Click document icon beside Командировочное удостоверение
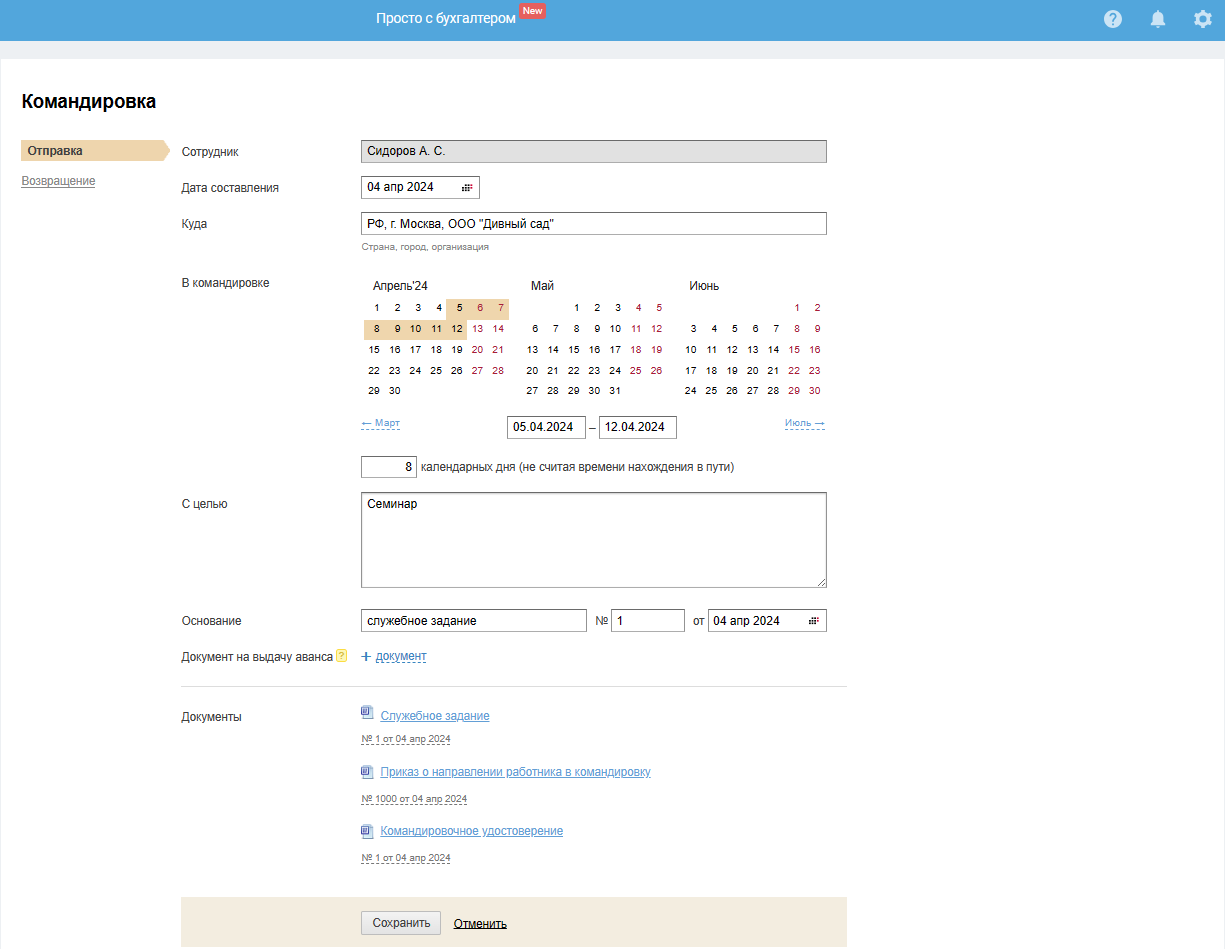The height and width of the screenshot is (949, 1225). click(x=367, y=830)
